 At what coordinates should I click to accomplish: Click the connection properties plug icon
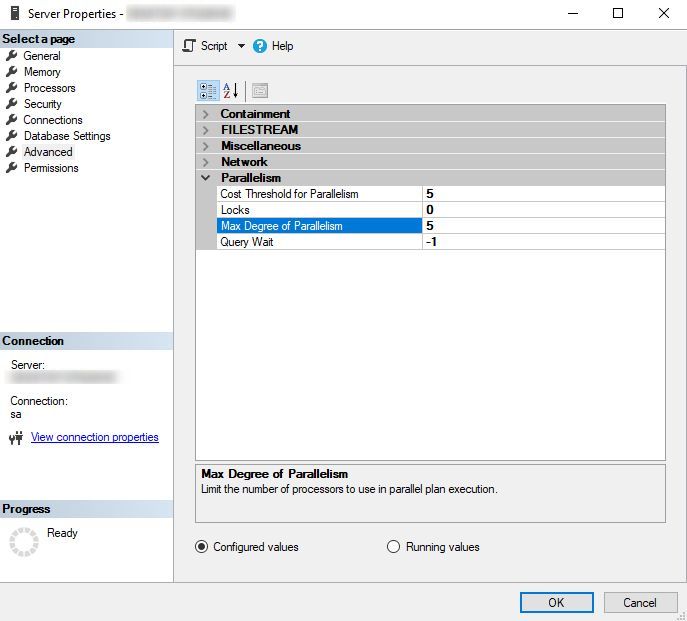point(16,438)
